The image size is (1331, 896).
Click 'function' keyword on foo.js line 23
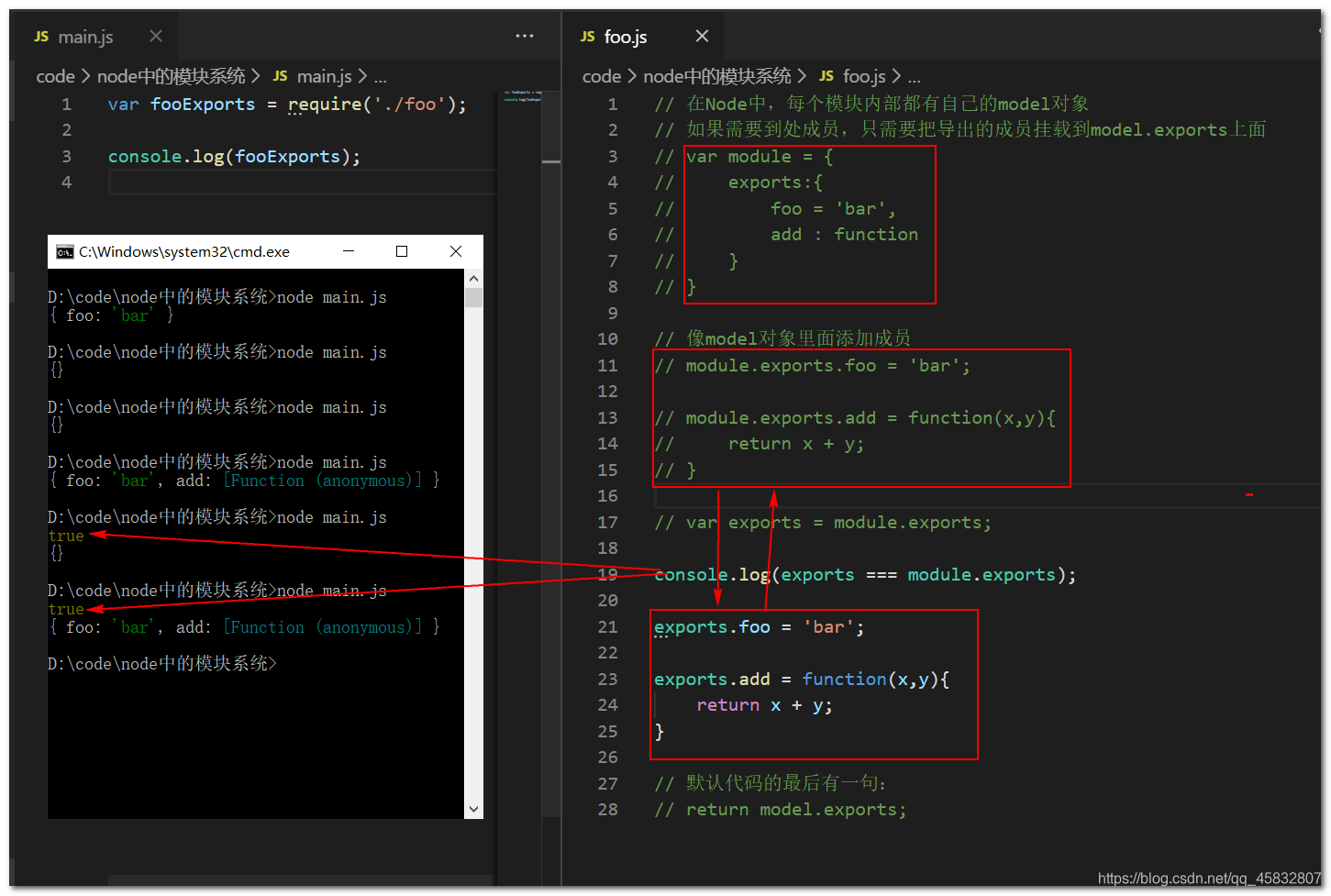pos(844,680)
